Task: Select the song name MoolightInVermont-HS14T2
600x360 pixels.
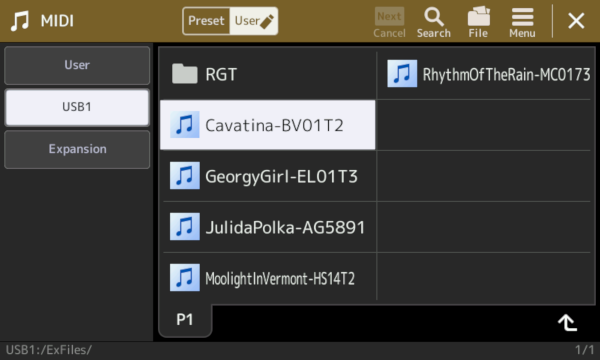Action: pos(280,278)
